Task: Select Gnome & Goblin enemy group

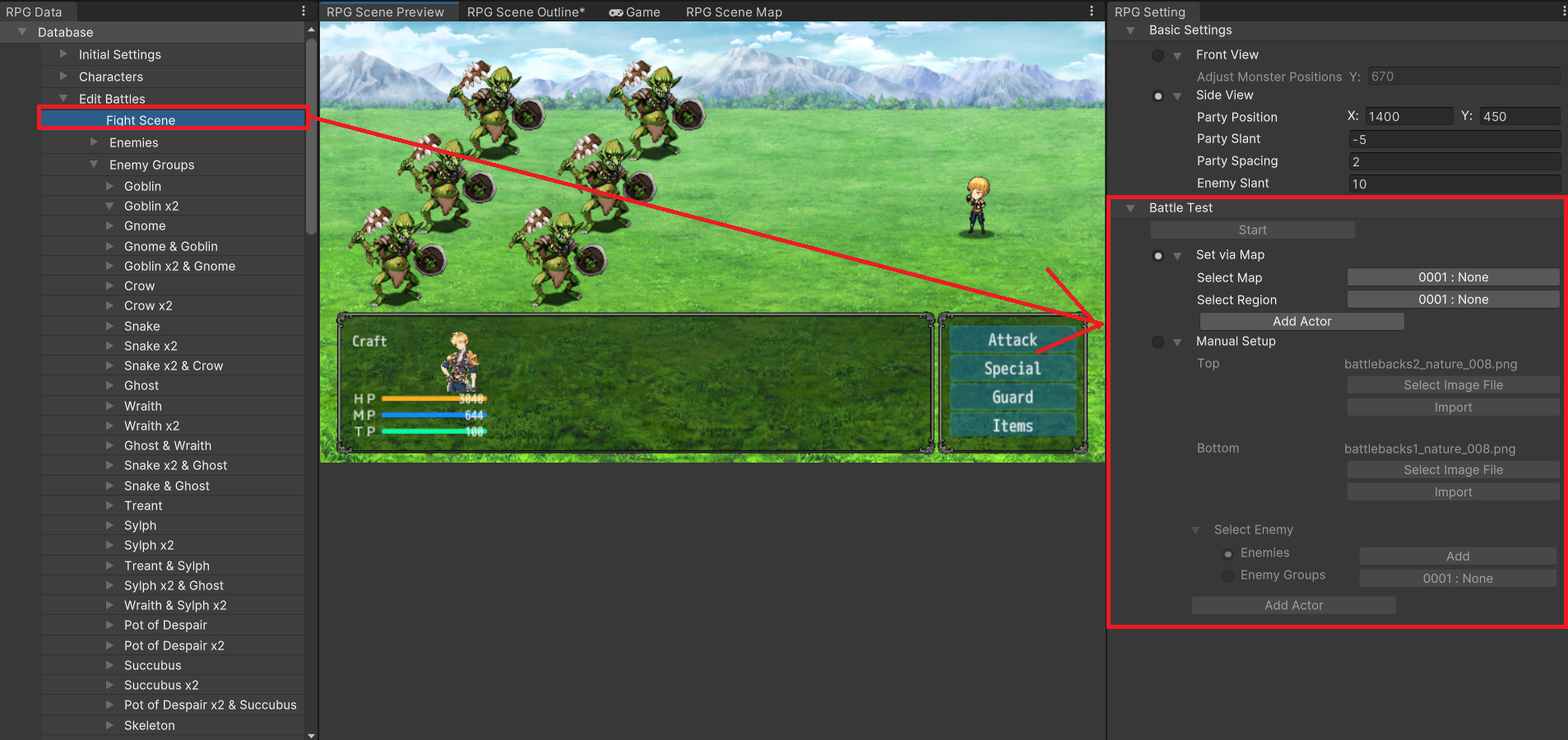Action: pos(171,246)
